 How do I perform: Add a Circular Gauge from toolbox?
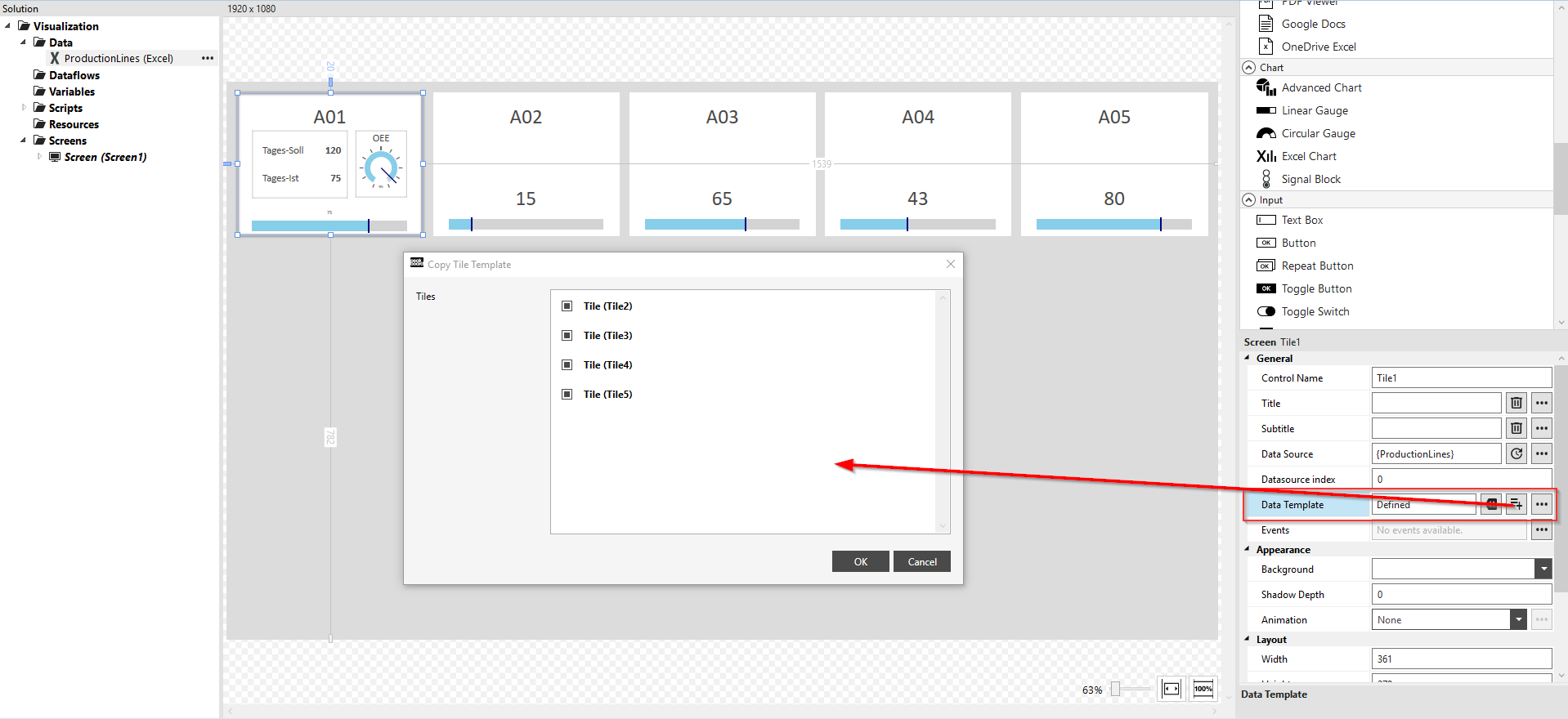(1317, 133)
